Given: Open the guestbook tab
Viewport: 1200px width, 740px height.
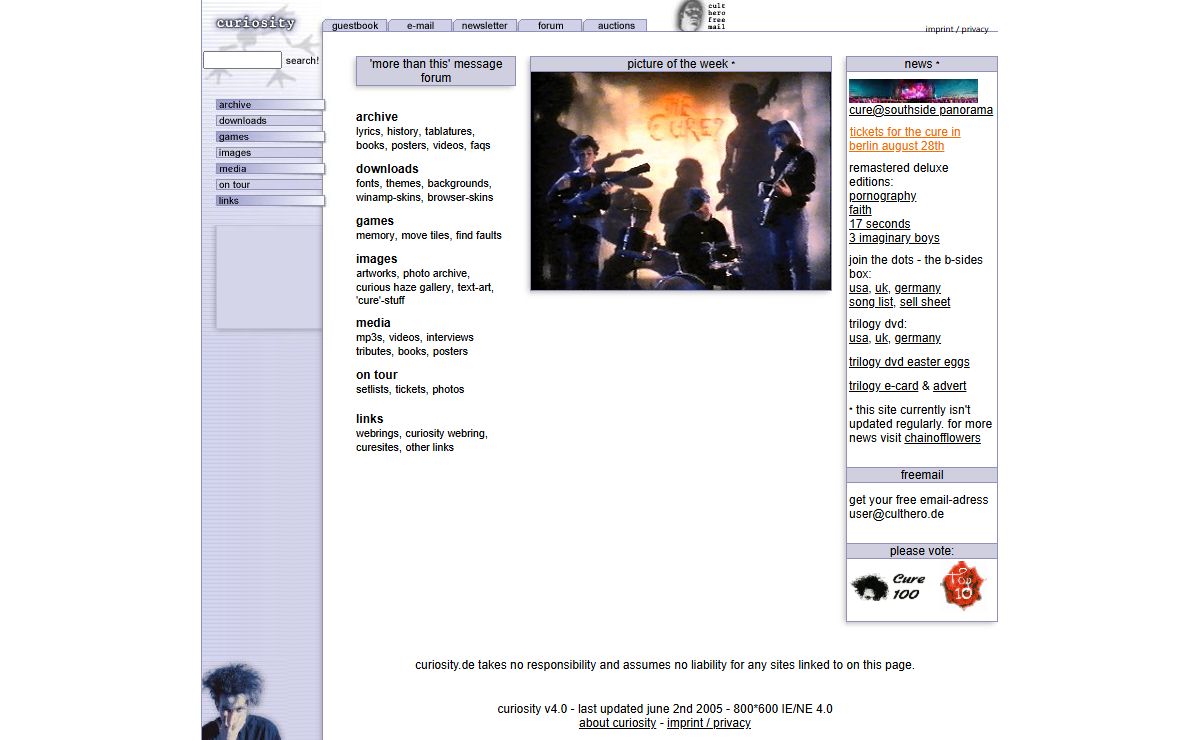Looking at the screenshot, I should click(x=355, y=26).
